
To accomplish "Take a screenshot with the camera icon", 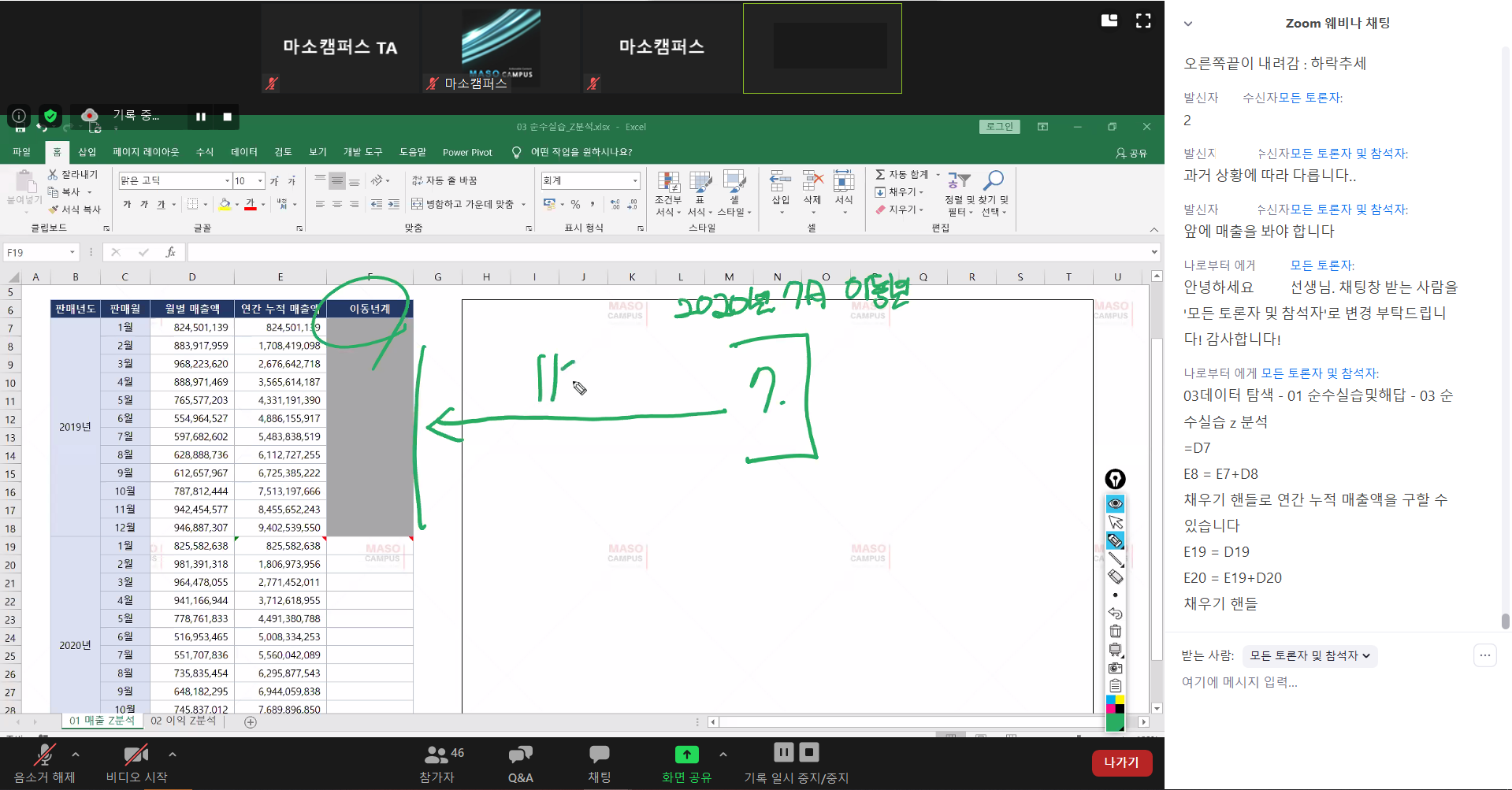I will [1115, 668].
